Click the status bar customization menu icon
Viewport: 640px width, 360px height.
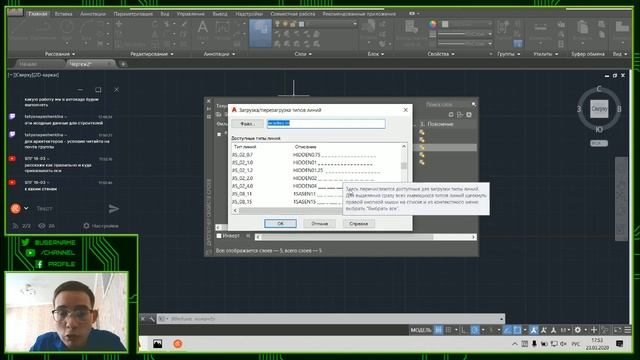click(628, 330)
